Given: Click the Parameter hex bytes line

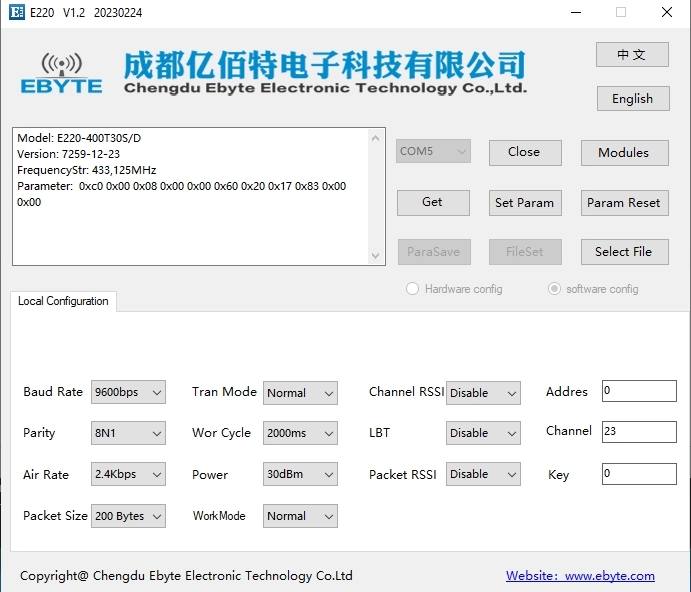Looking at the screenshot, I should 182,194.
